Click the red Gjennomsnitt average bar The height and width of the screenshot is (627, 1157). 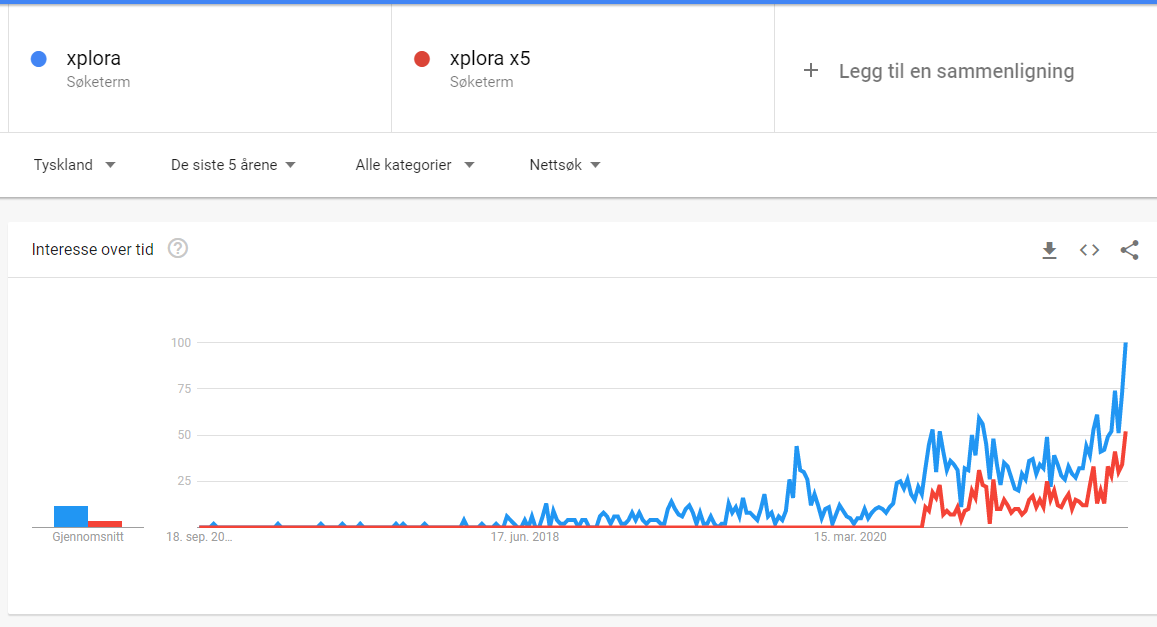105,524
